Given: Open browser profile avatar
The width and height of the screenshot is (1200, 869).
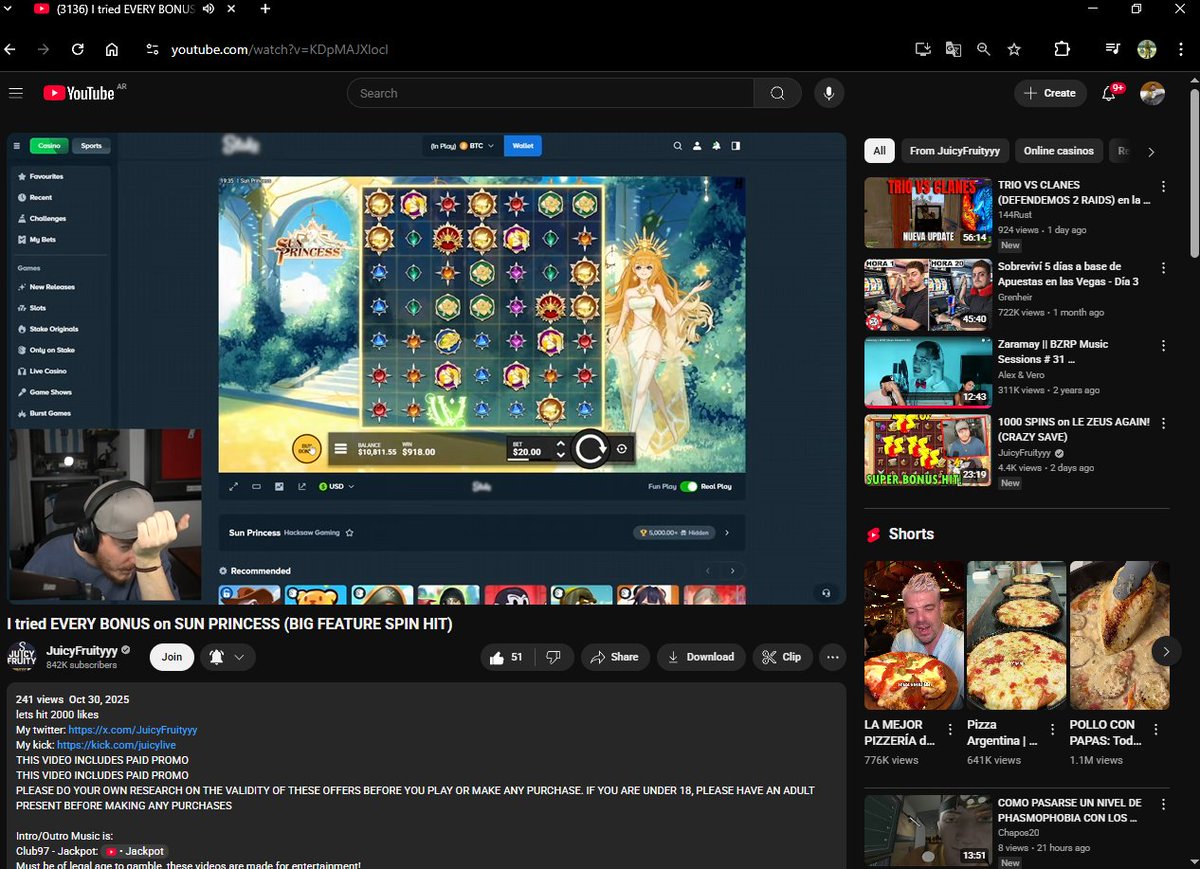Looking at the screenshot, I should (x=1147, y=49).
